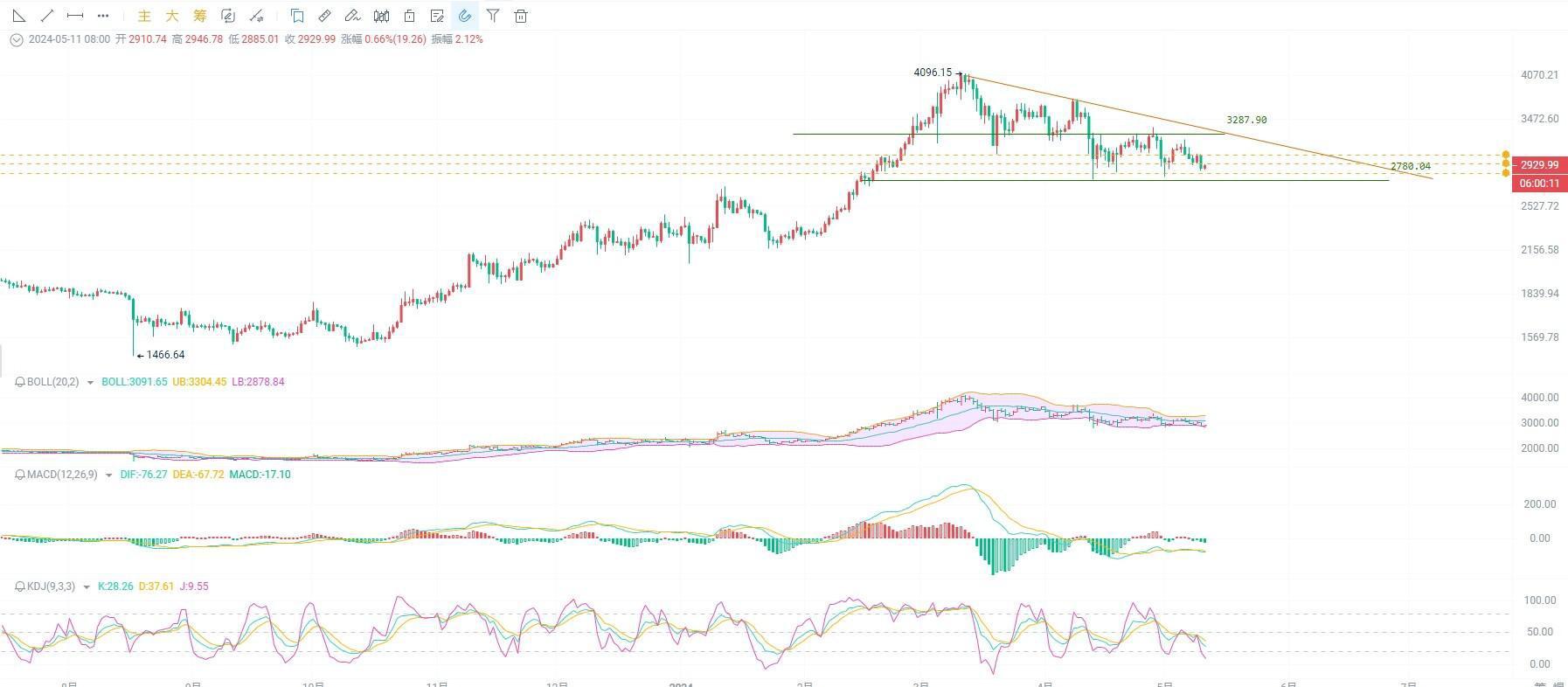
Task: Open the filter funnel icon
Action: pos(493,16)
